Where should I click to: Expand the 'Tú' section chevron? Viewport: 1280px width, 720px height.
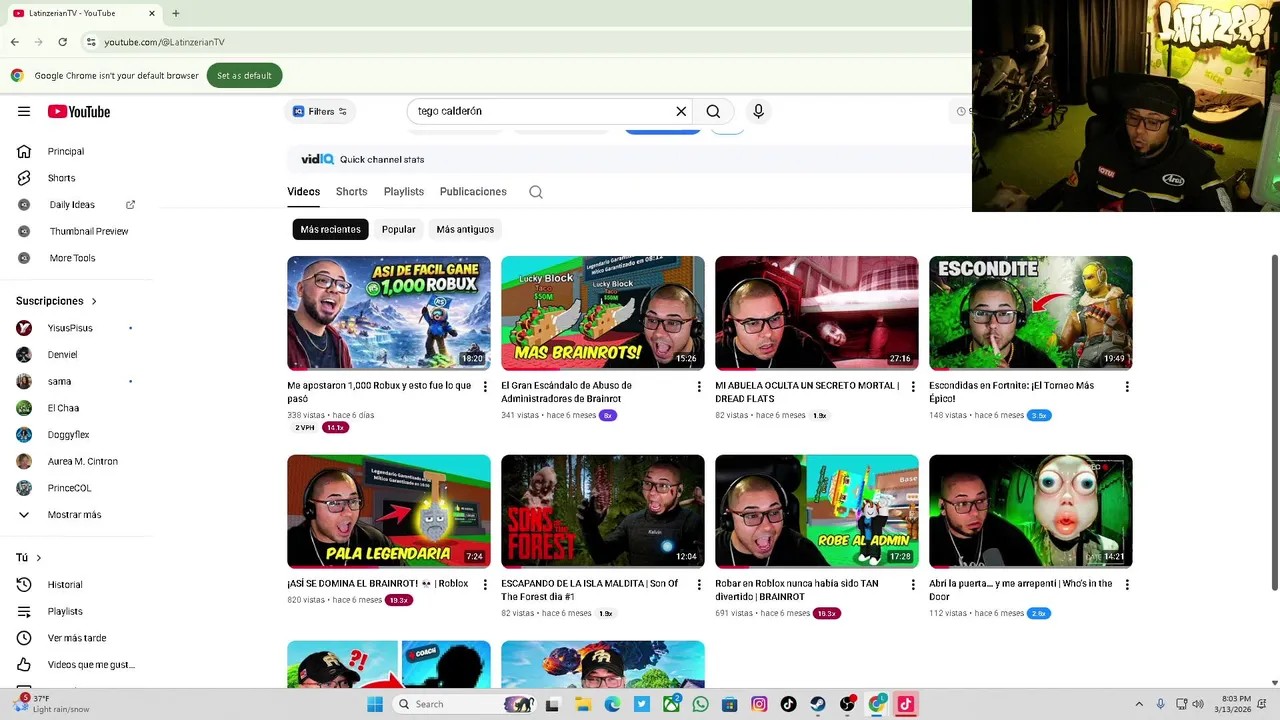coord(39,558)
